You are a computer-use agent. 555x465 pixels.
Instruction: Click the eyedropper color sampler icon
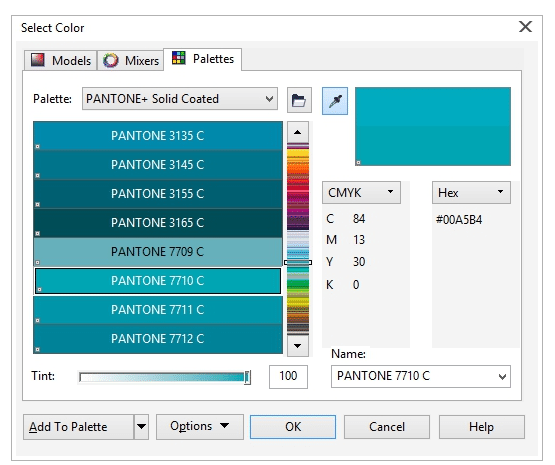[335, 101]
